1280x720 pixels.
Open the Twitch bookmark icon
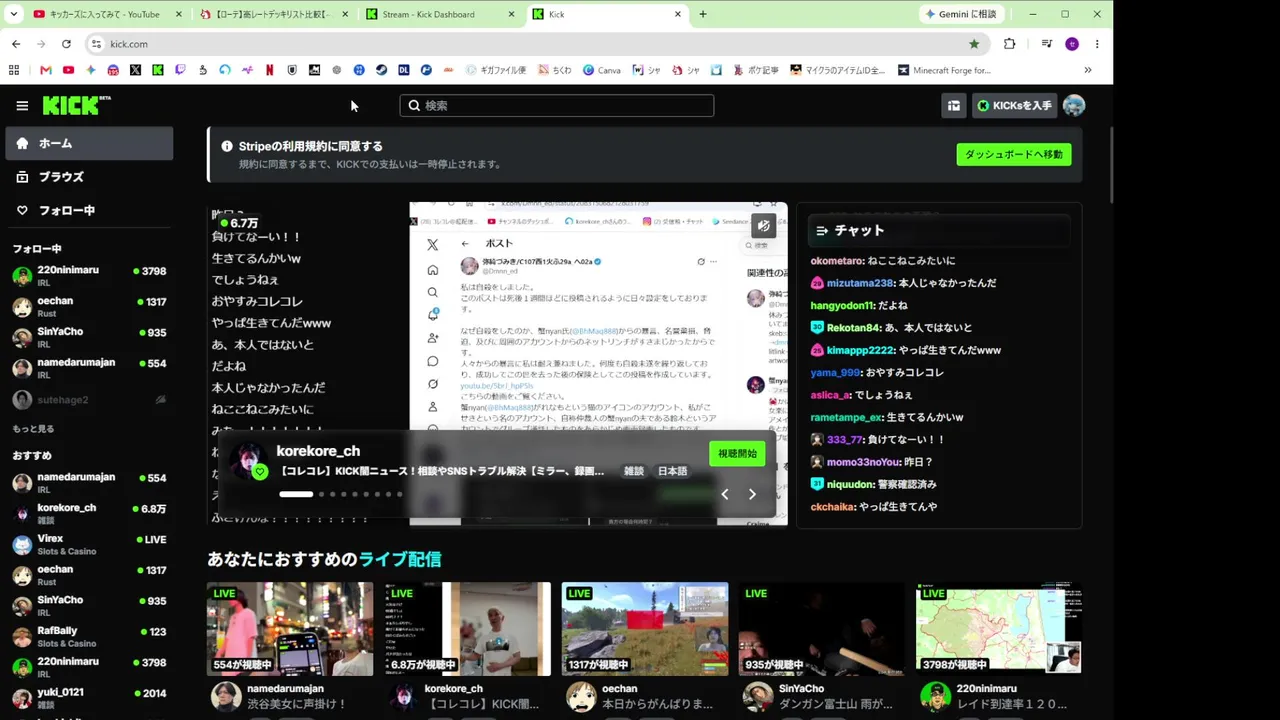[180, 70]
